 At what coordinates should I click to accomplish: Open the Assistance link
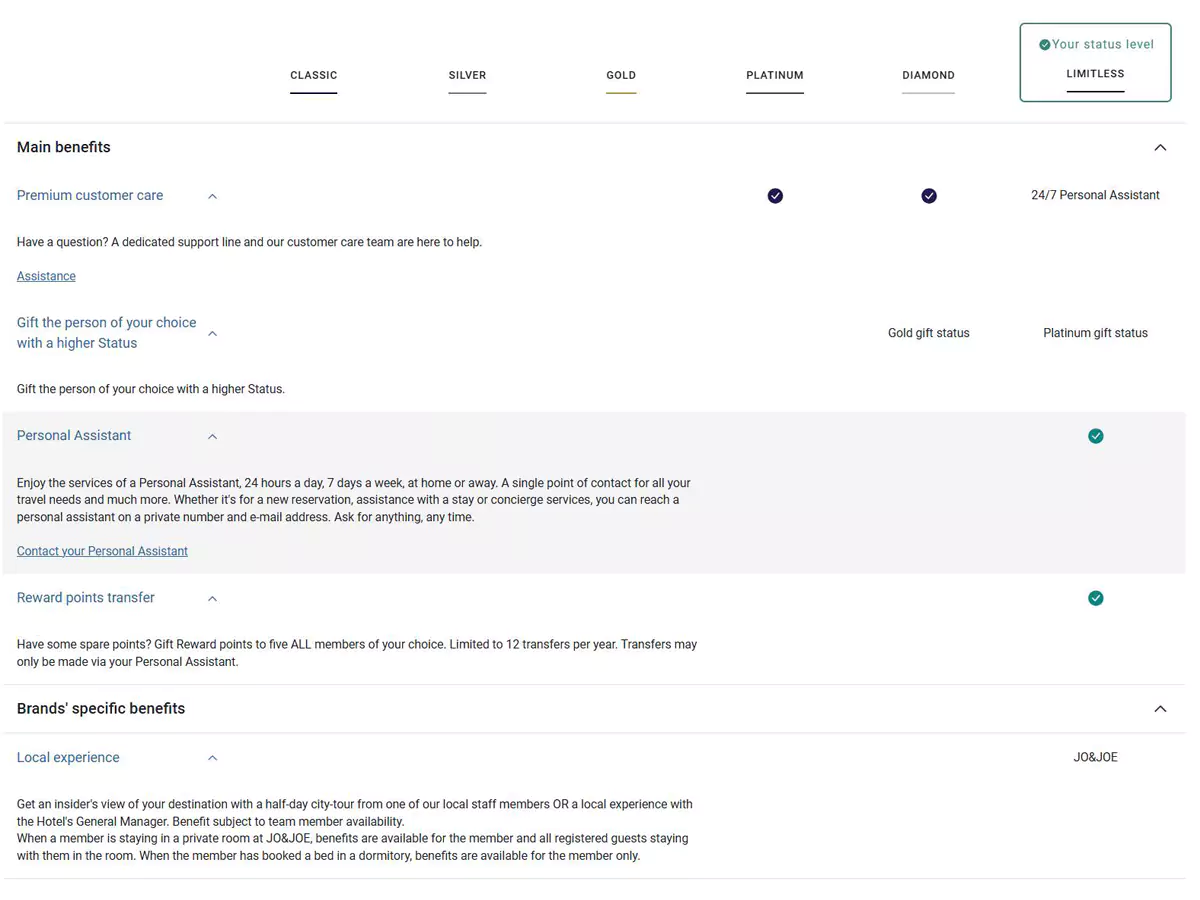[x=46, y=276]
